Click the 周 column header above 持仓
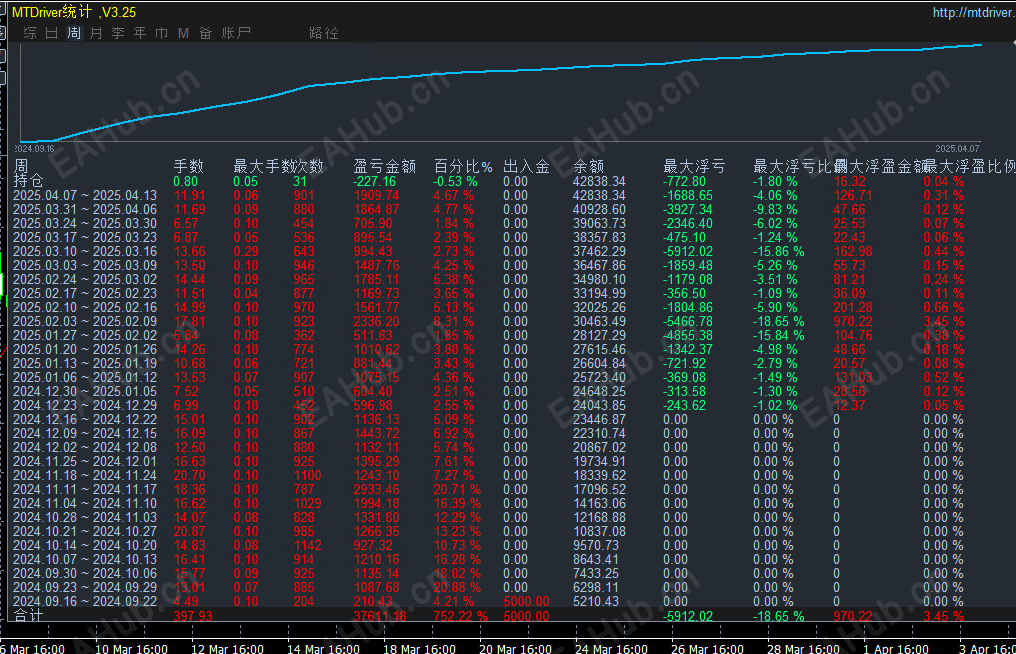The width and height of the screenshot is (1016, 654). click(x=21, y=167)
